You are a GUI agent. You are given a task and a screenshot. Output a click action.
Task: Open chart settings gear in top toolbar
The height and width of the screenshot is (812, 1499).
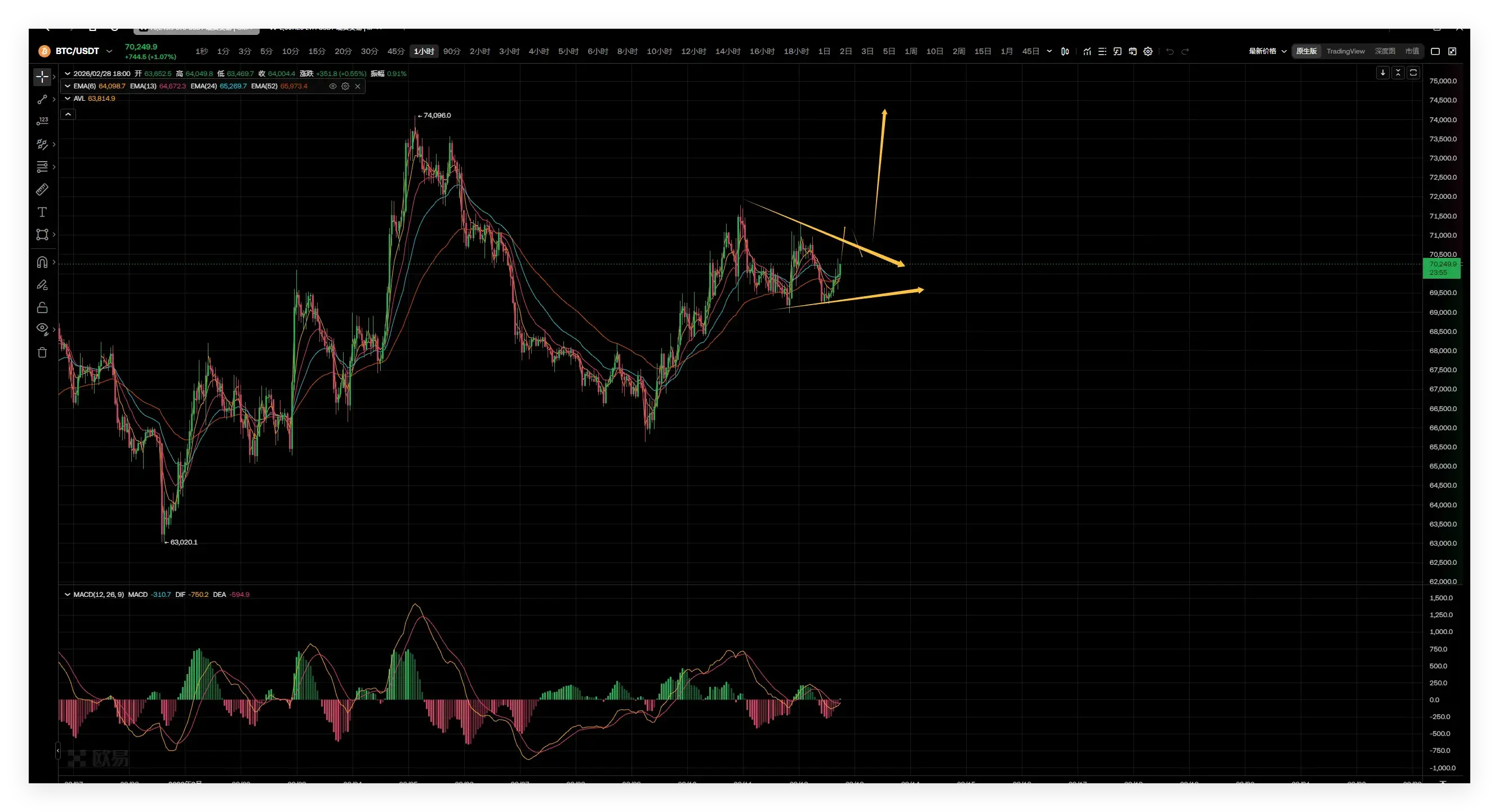click(1148, 51)
